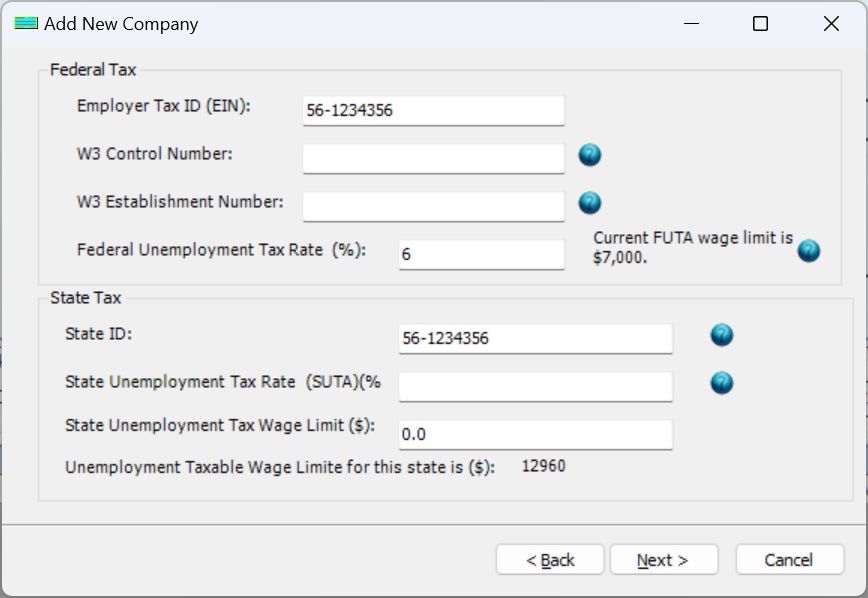Click inside the W3 Establishment Number field
Screen dimensions: 868x598
pos(433,206)
